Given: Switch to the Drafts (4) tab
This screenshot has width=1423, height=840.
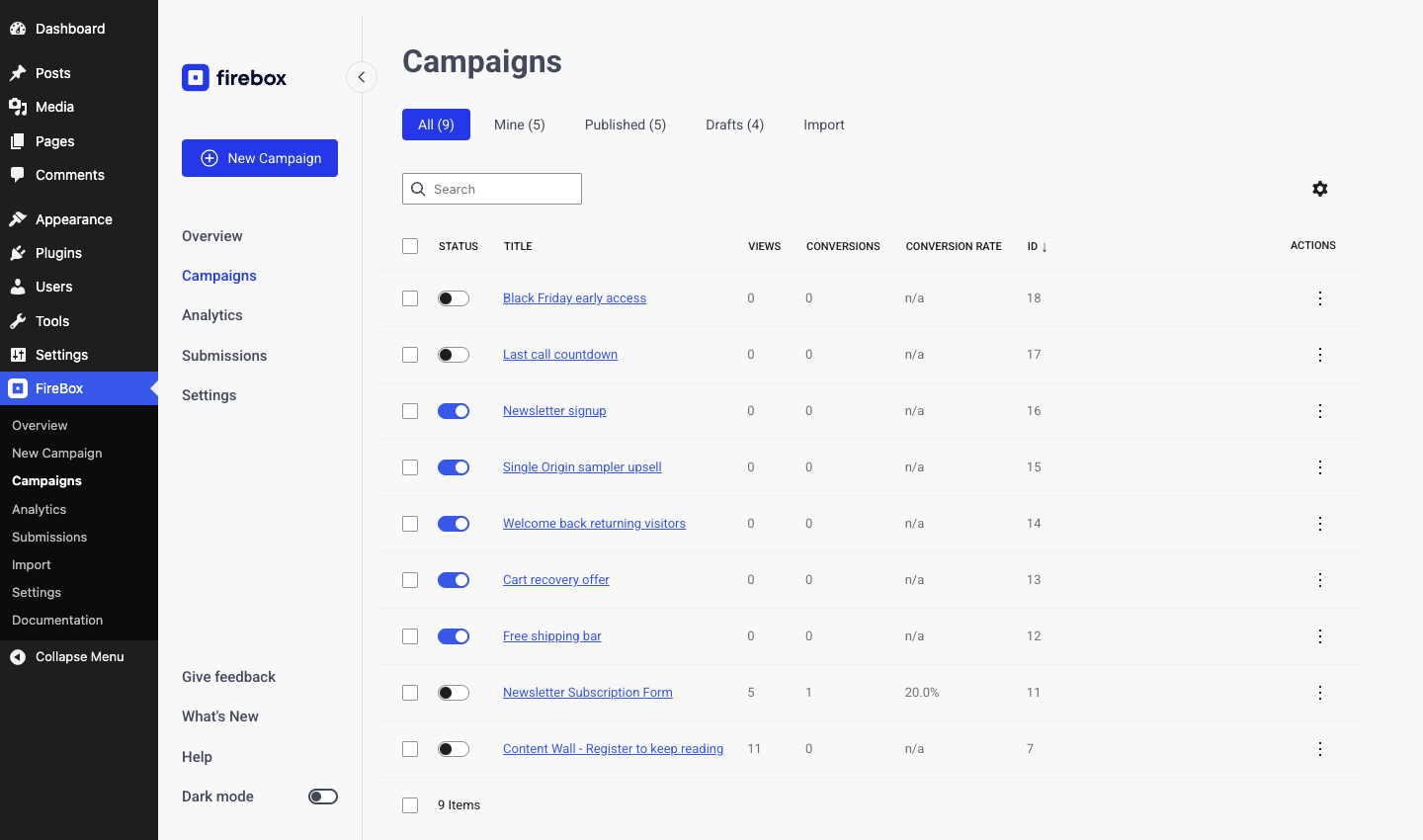Looking at the screenshot, I should coord(734,125).
